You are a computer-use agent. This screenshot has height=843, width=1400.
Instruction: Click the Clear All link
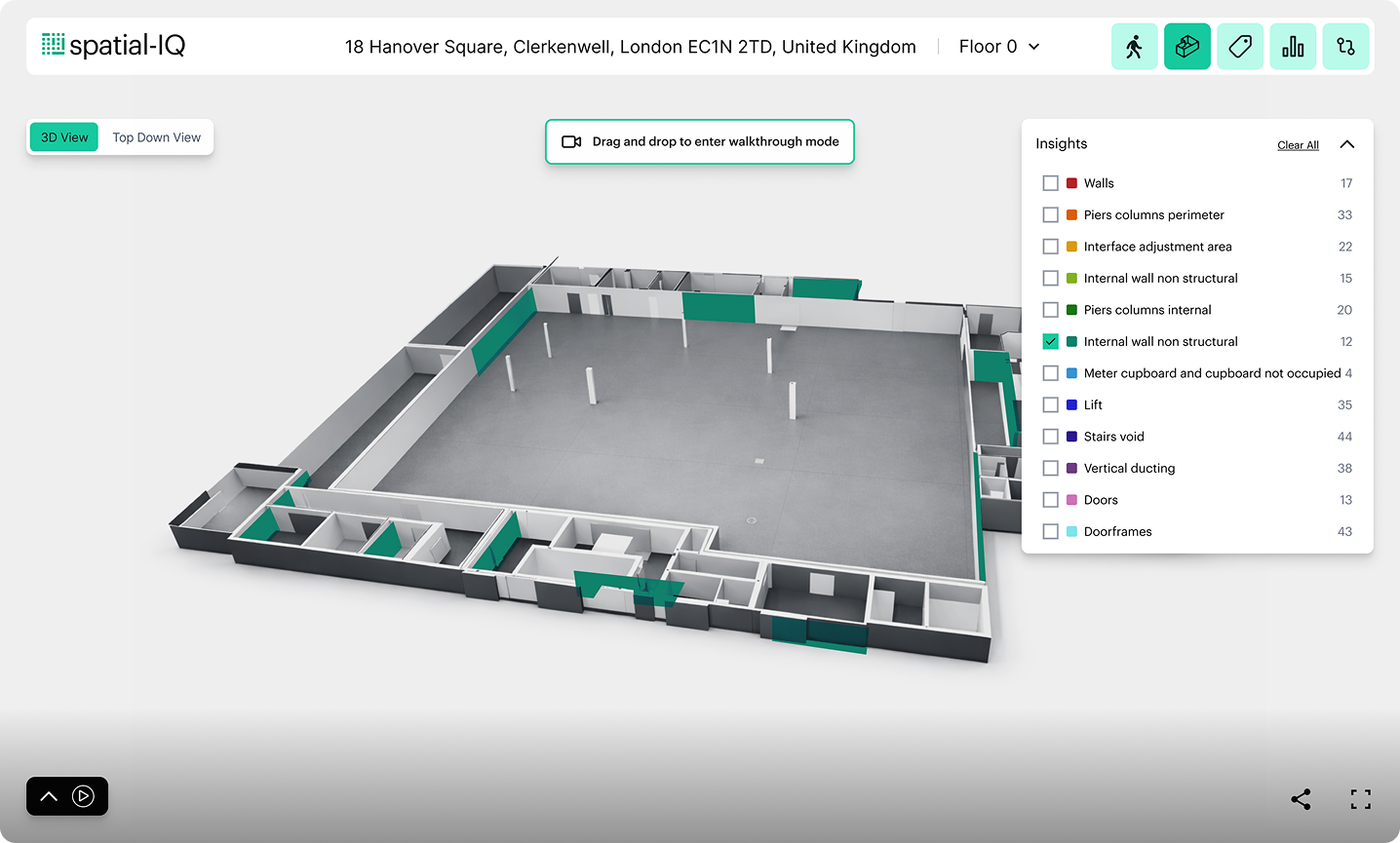pyautogui.click(x=1298, y=145)
